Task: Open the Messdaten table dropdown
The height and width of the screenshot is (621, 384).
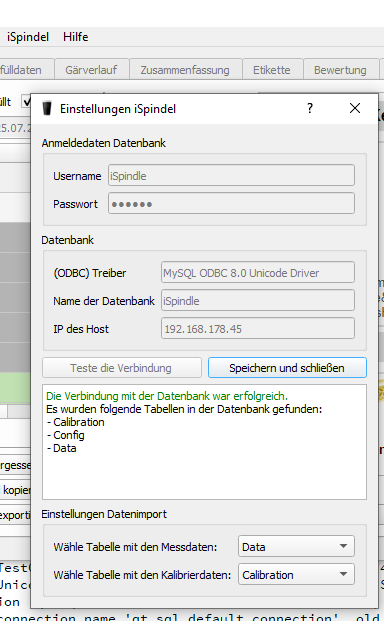Action: (296, 547)
